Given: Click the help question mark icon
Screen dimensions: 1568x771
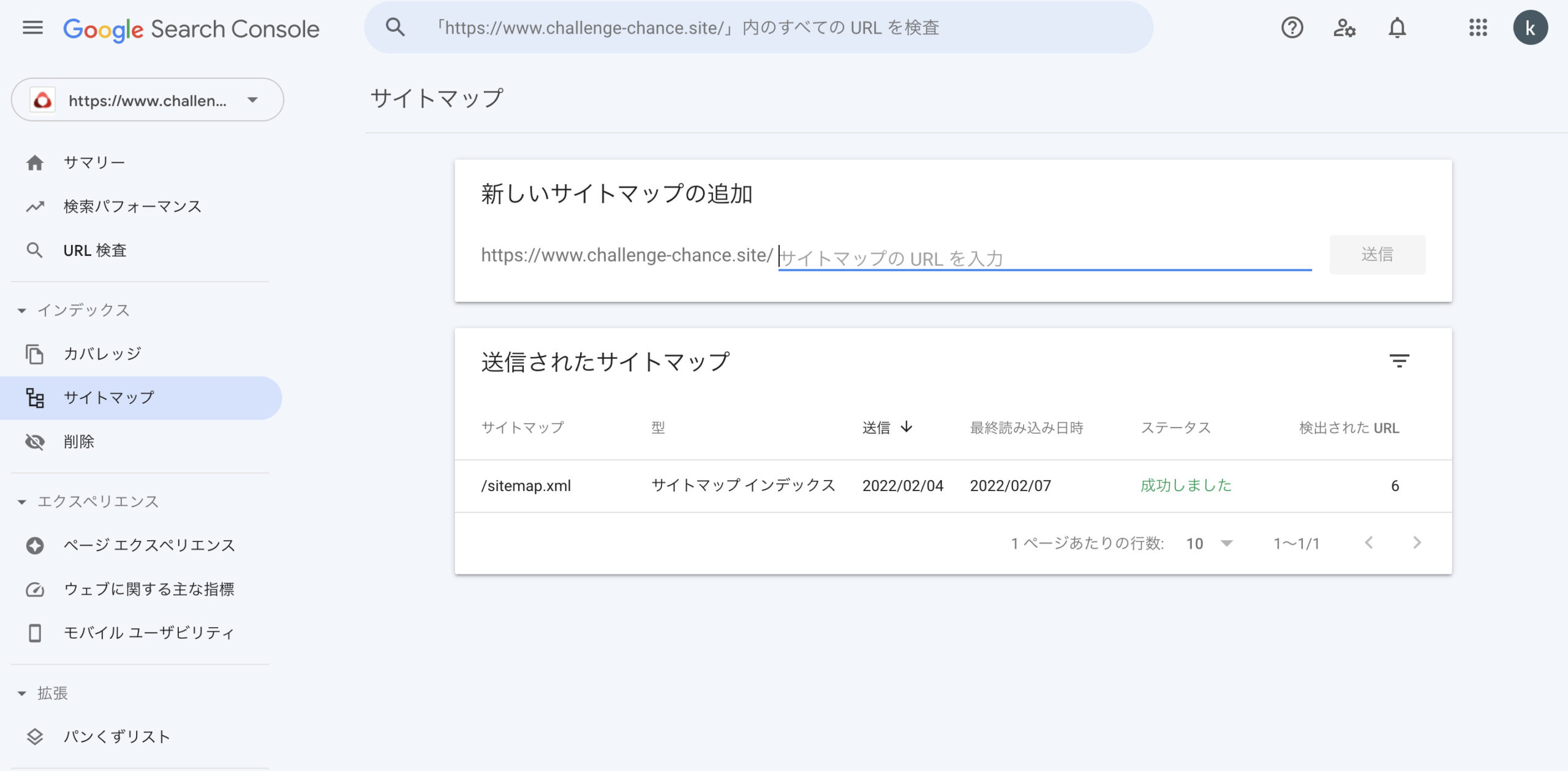Looking at the screenshot, I should (x=1292, y=28).
